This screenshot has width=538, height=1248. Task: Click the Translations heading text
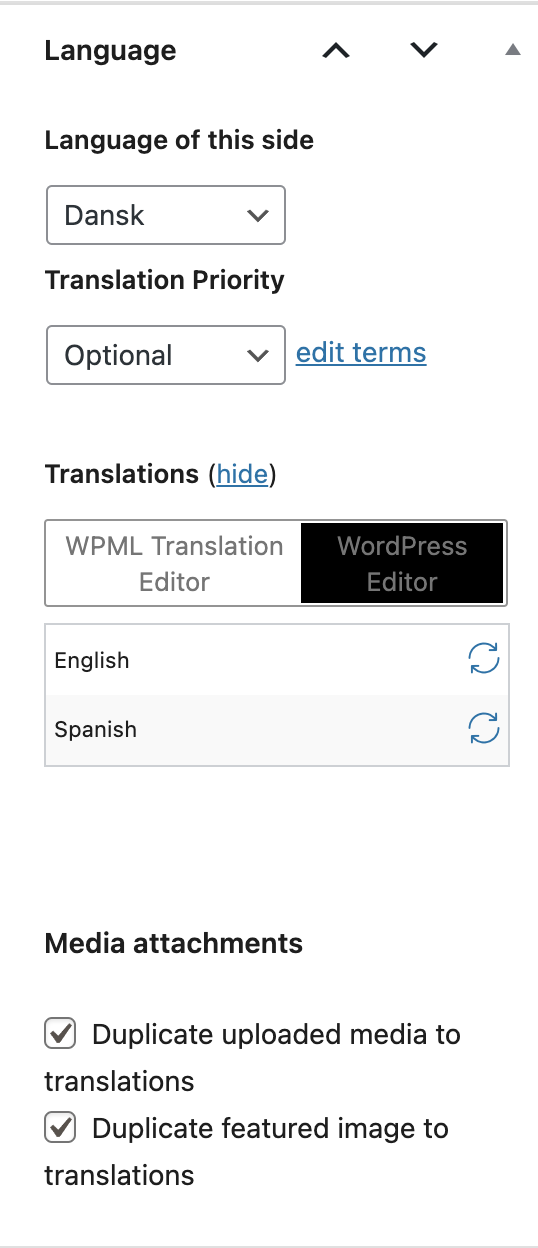click(x=122, y=474)
